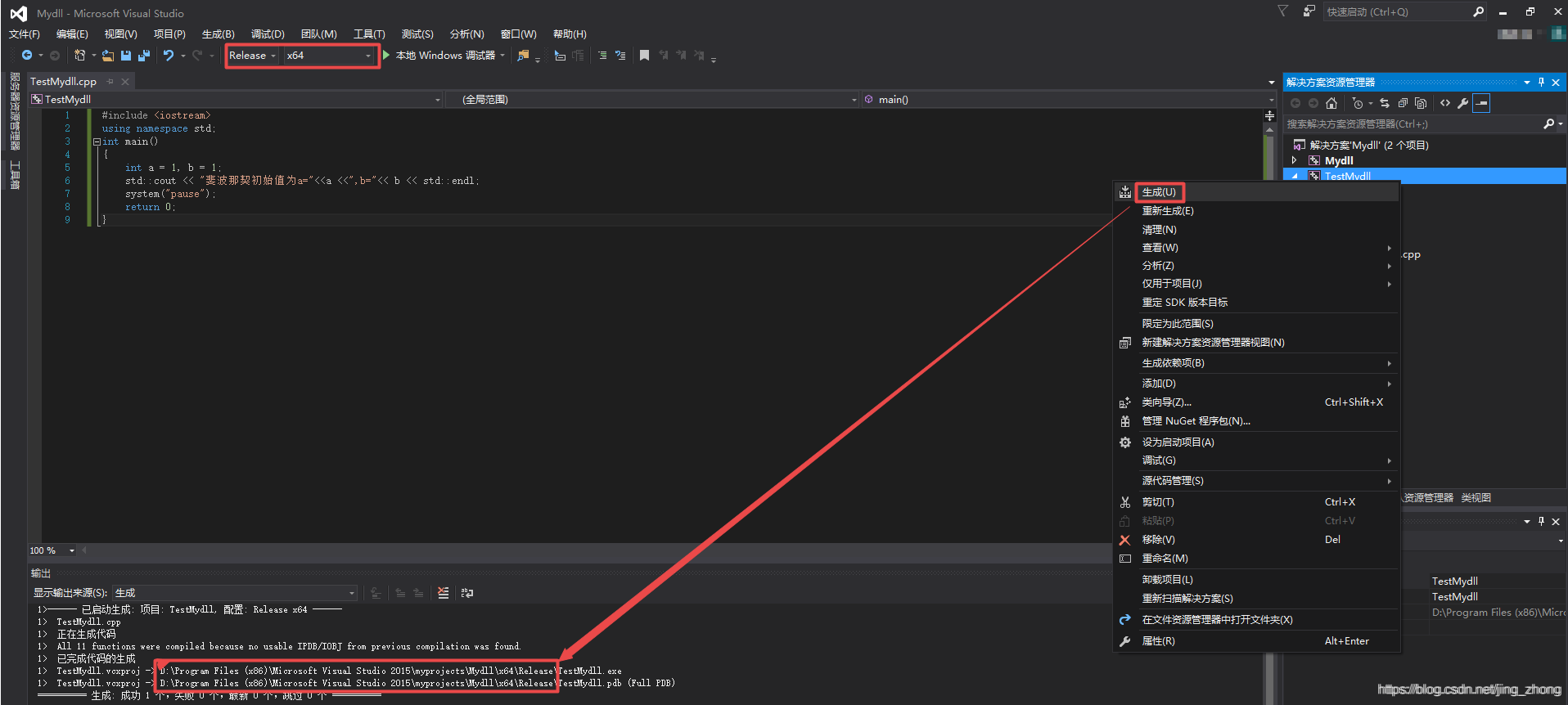This screenshot has height=705, width=1568.
Task: Choose 卸载项目(L) in the context menu
Action: tap(1167, 580)
